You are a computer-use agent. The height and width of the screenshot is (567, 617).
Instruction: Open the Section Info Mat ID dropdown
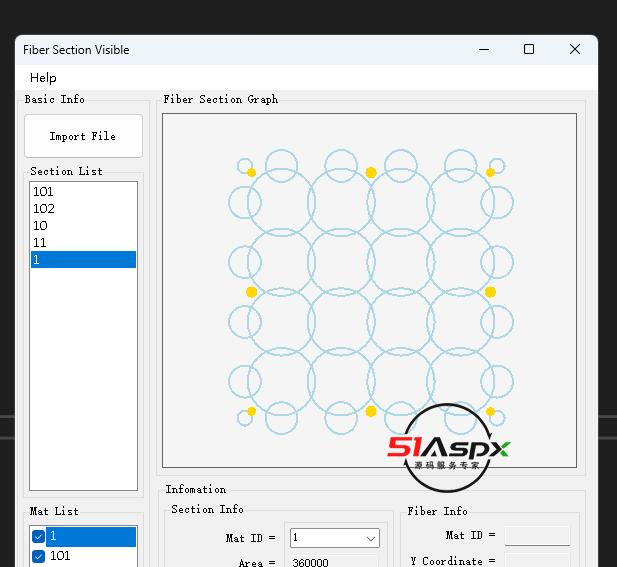(334, 538)
